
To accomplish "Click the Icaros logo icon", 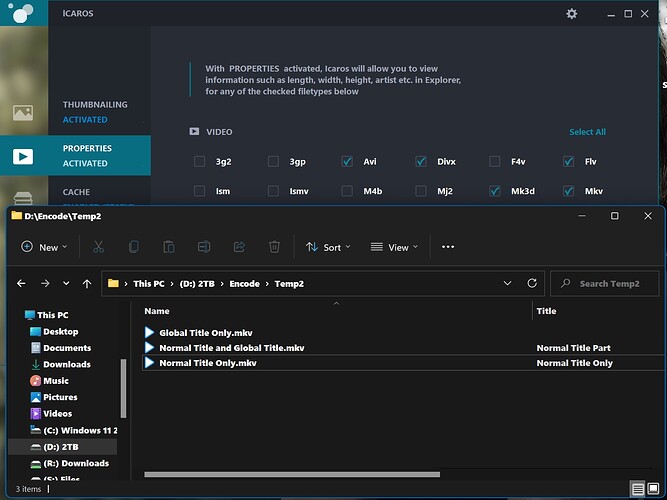I will click(23, 12).
